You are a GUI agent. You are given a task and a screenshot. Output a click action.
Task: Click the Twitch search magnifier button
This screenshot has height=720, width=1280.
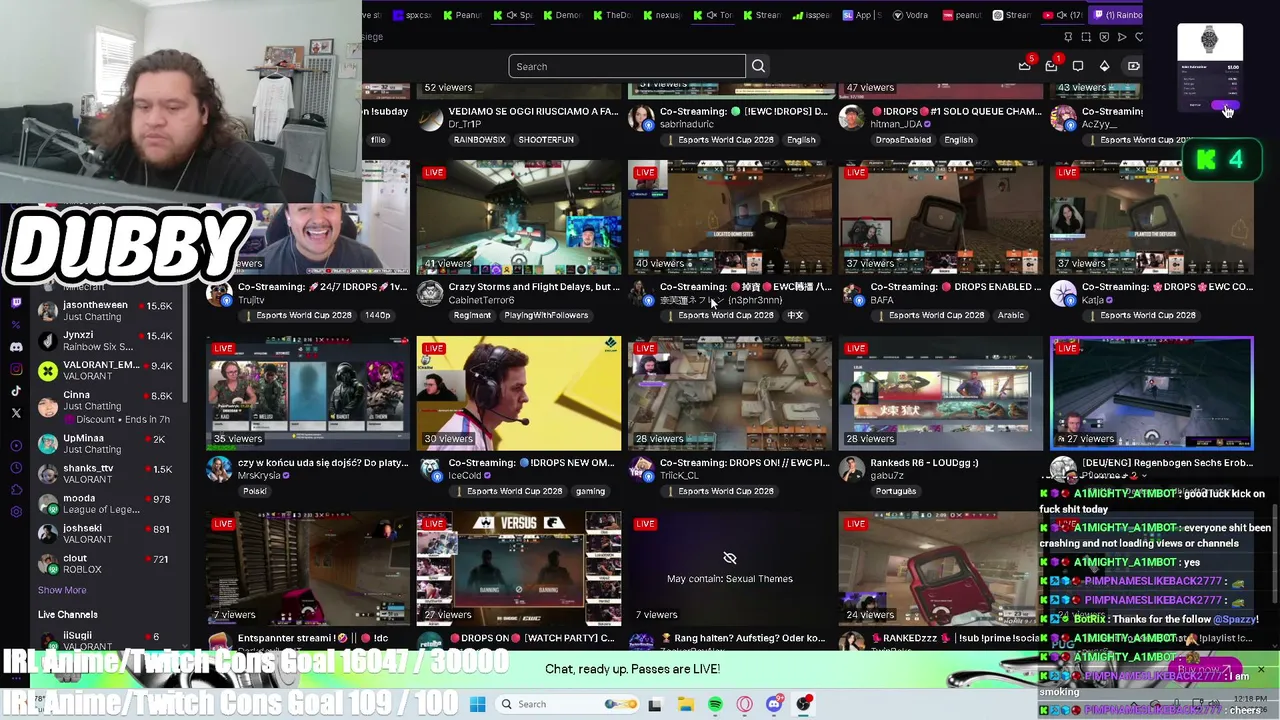pos(758,66)
